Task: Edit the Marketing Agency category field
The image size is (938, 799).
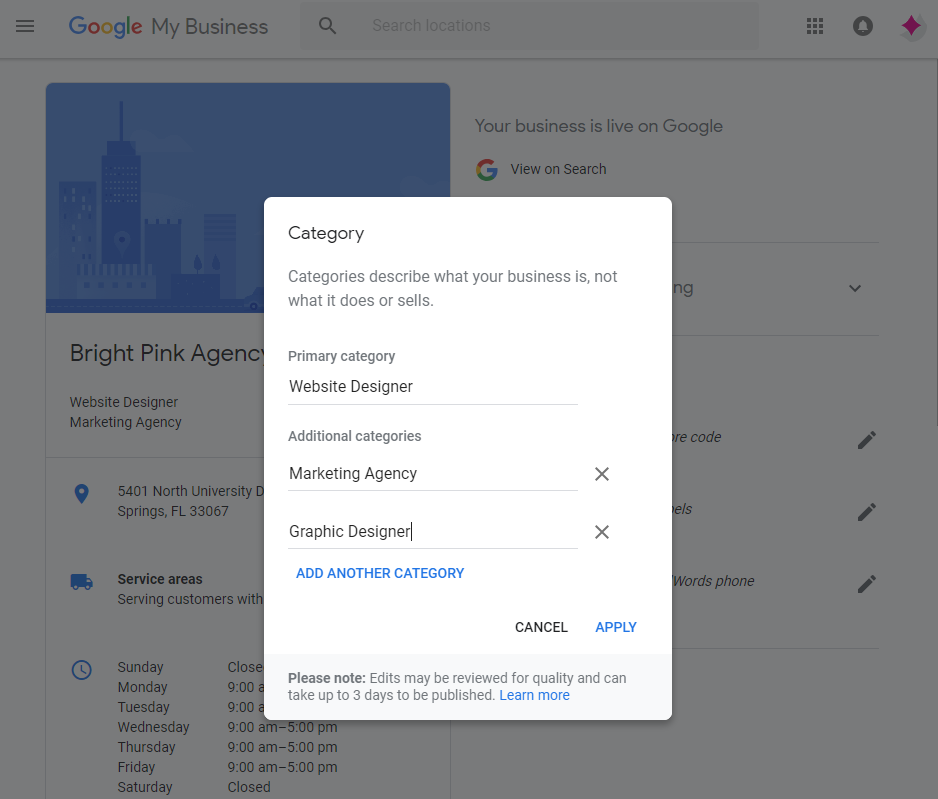Action: 433,474
